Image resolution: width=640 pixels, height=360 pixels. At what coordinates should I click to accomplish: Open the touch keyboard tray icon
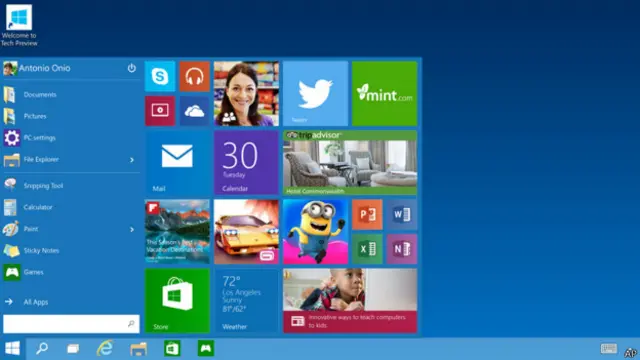(609, 349)
